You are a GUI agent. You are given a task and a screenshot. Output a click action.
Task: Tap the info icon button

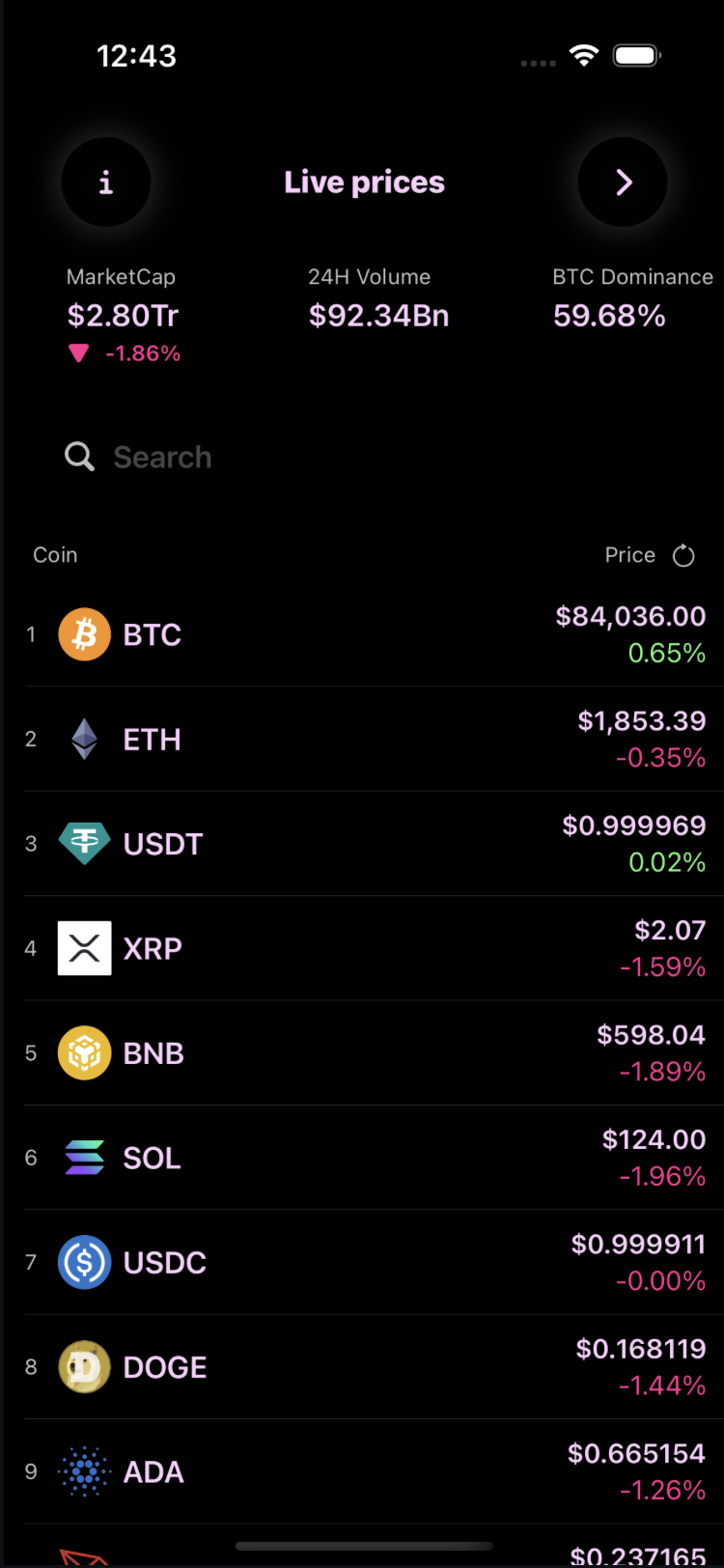106,182
